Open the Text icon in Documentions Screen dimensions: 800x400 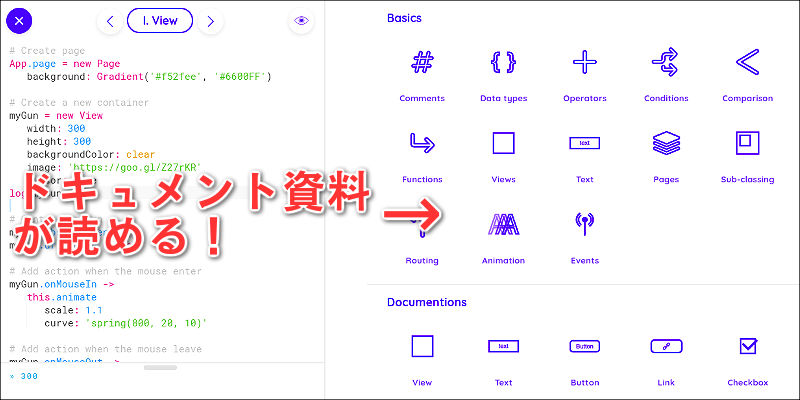[x=503, y=346]
